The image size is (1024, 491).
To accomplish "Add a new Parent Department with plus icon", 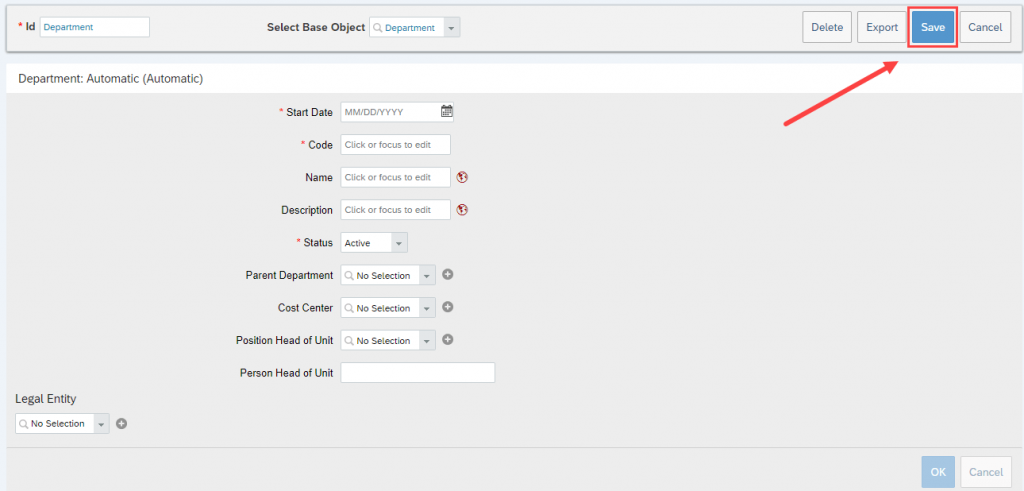I will pyautogui.click(x=447, y=275).
